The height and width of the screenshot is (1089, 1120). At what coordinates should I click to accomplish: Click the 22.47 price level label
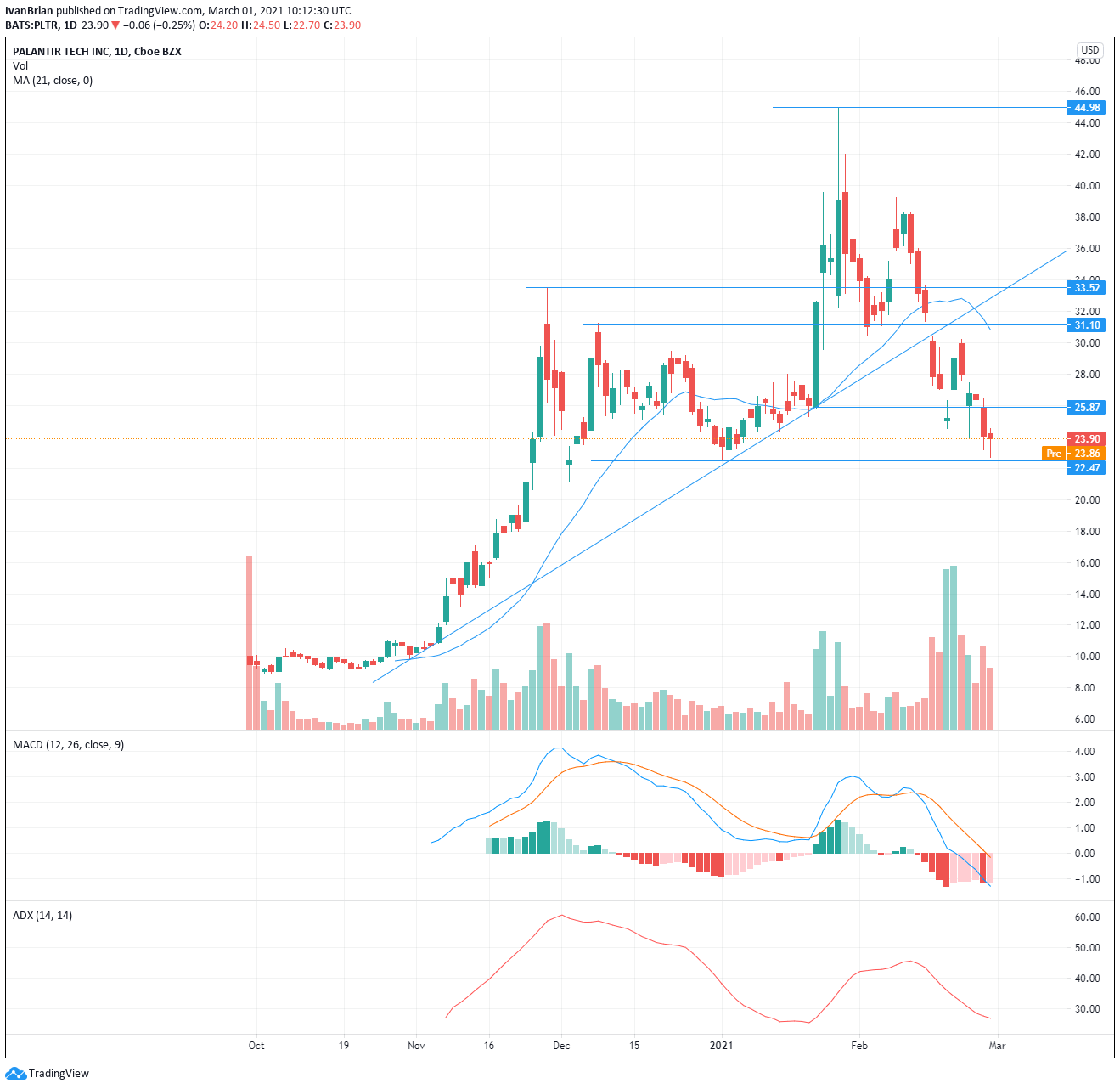coord(1087,468)
